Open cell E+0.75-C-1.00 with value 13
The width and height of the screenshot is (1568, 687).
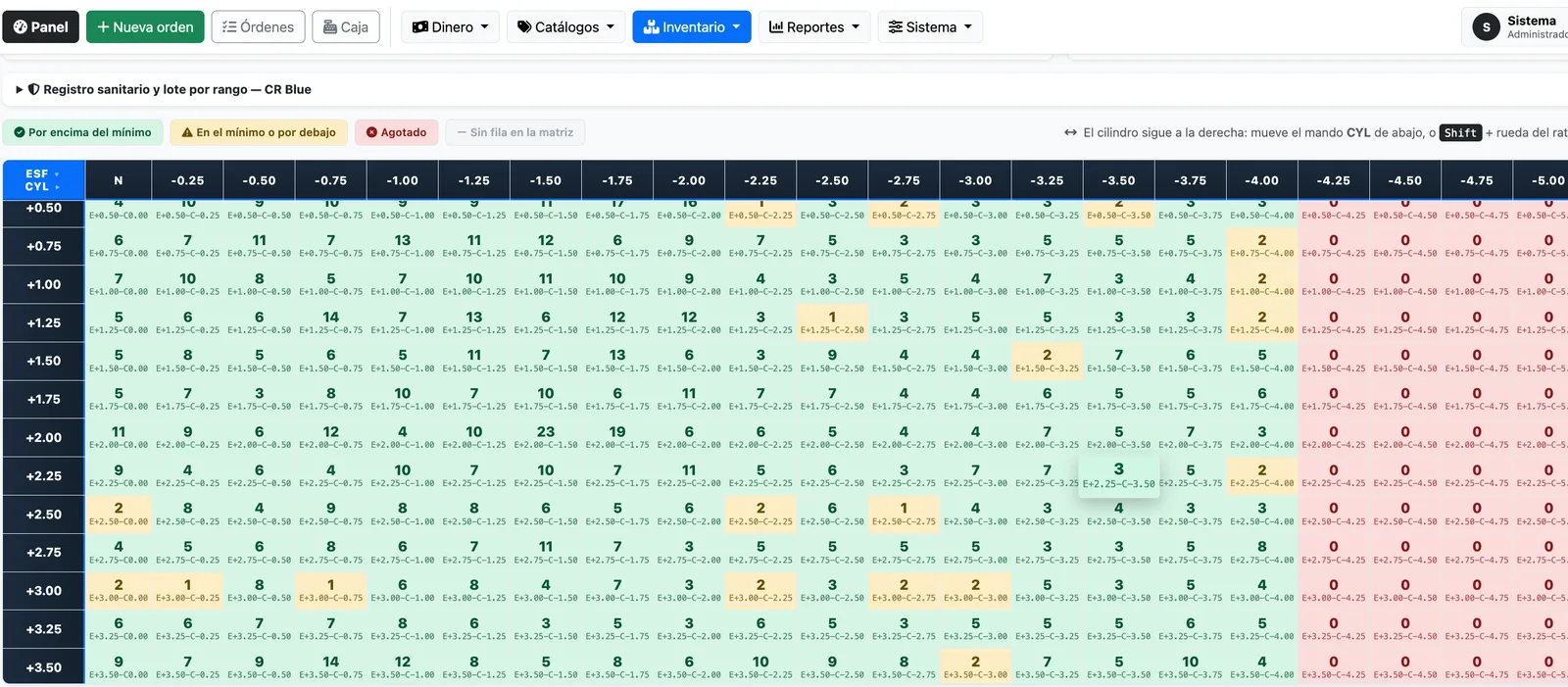pyautogui.click(x=403, y=246)
